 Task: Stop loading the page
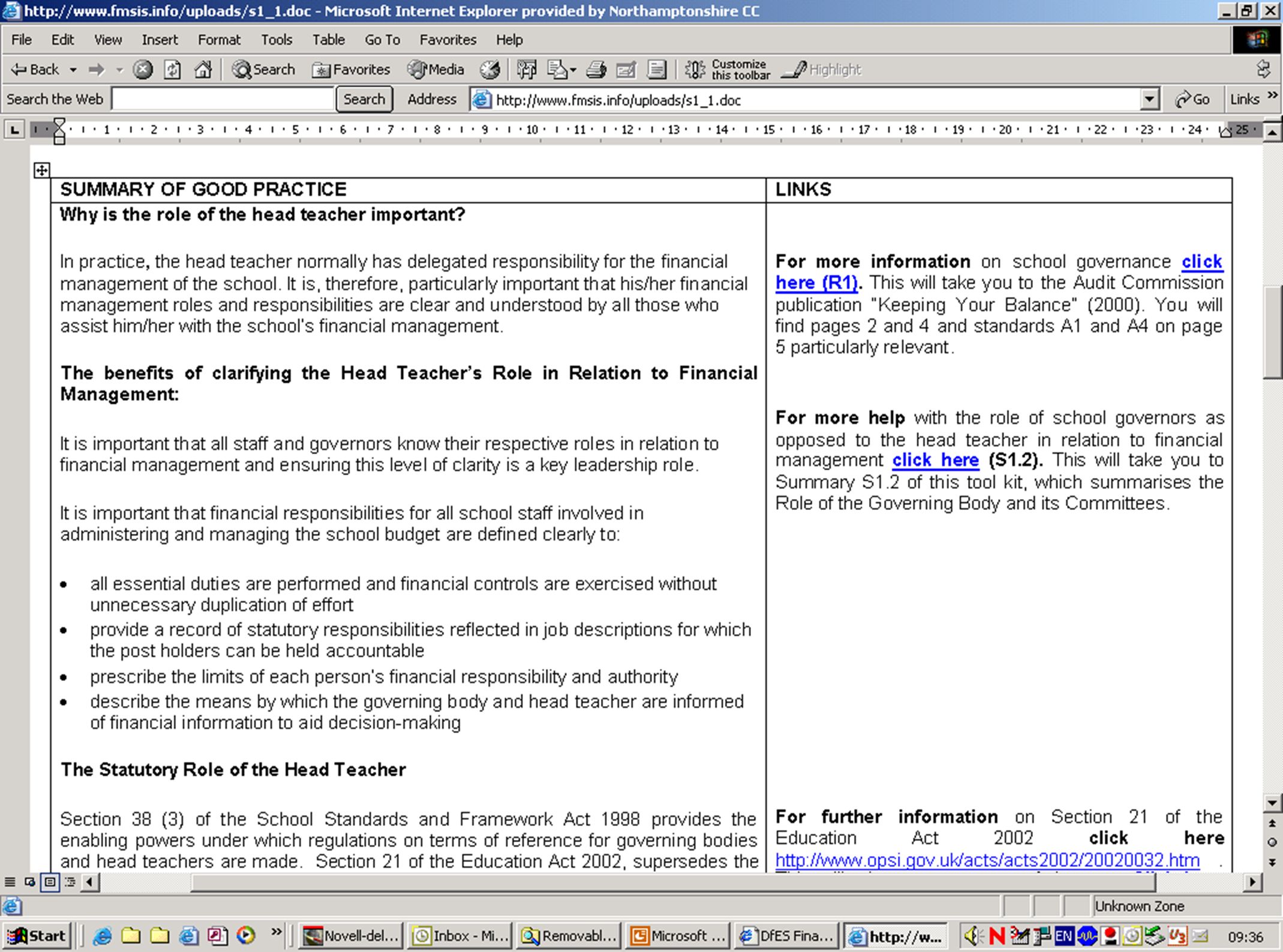[142, 70]
